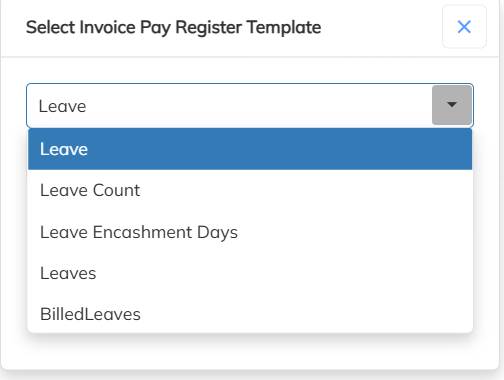The width and height of the screenshot is (504, 380).
Task: Select the highlighted Leave option
Action: click(250, 149)
